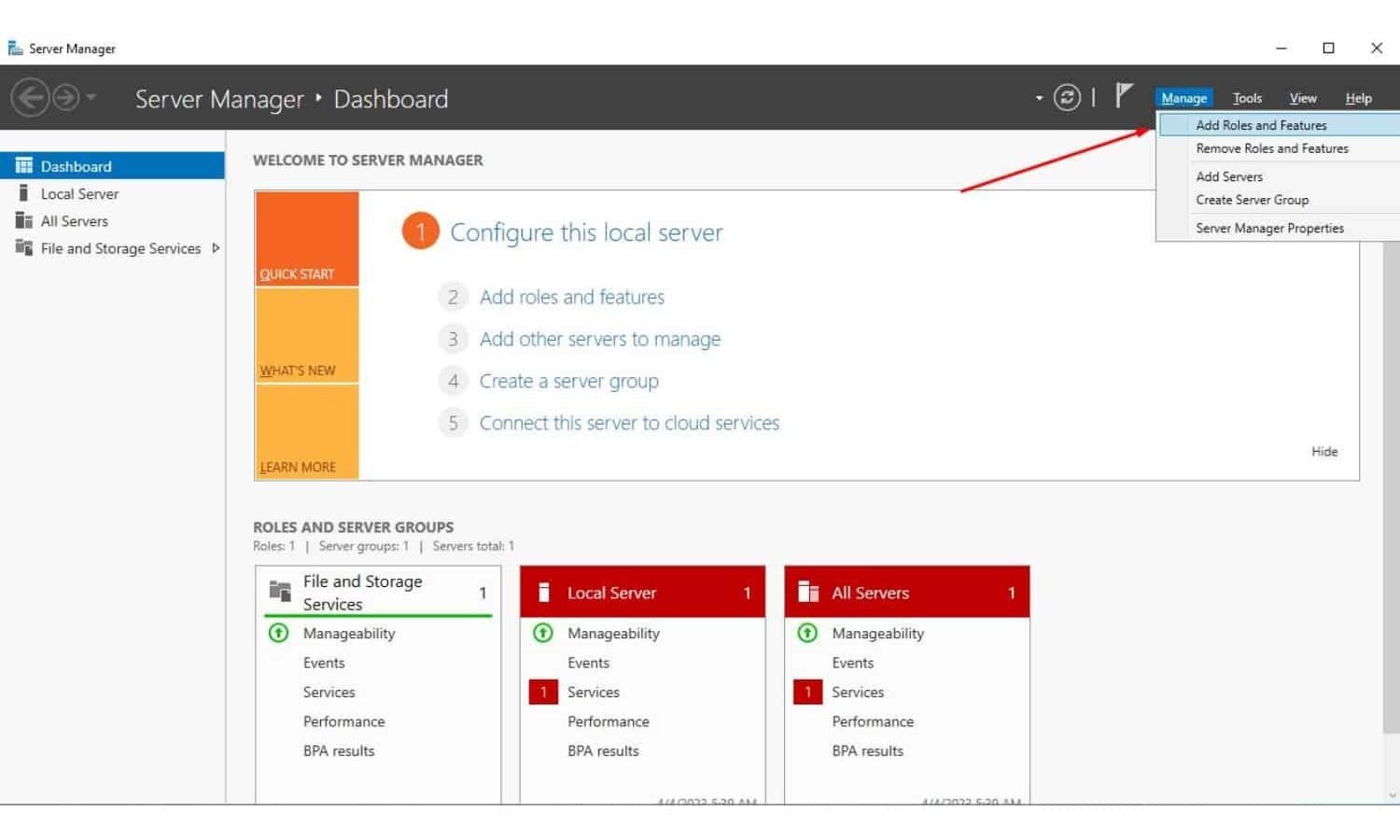Select Add Roles and Features menu entry
1400x840 pixels.
click(1279, 125)
